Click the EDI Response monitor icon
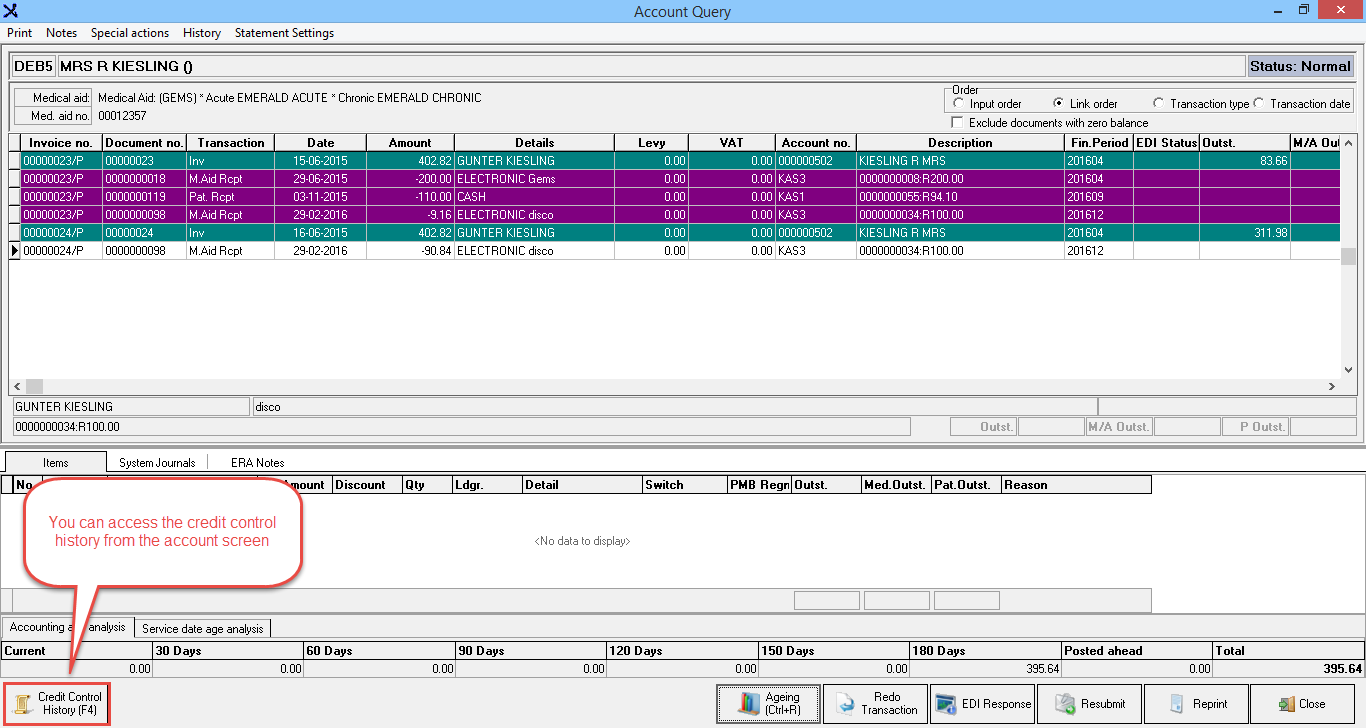The image size is (1366, 728). point(945,703)
